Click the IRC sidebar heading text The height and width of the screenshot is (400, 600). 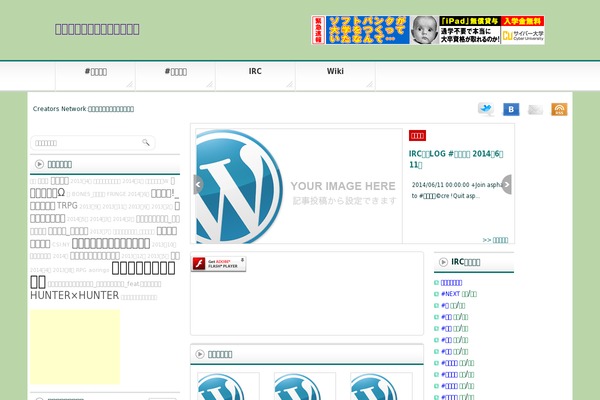click(x=465, y=262)
